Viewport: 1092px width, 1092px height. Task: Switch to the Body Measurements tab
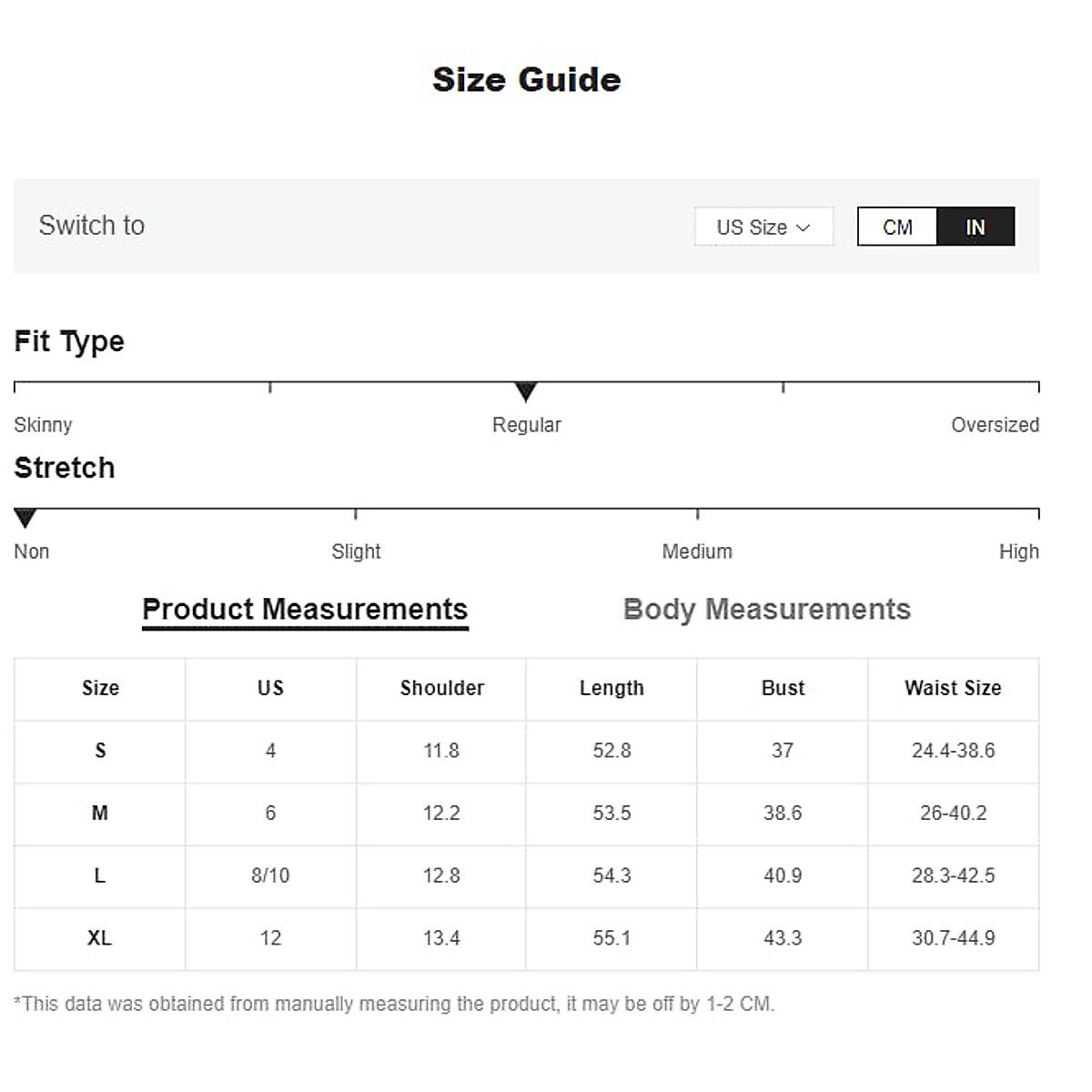[766, 610]
